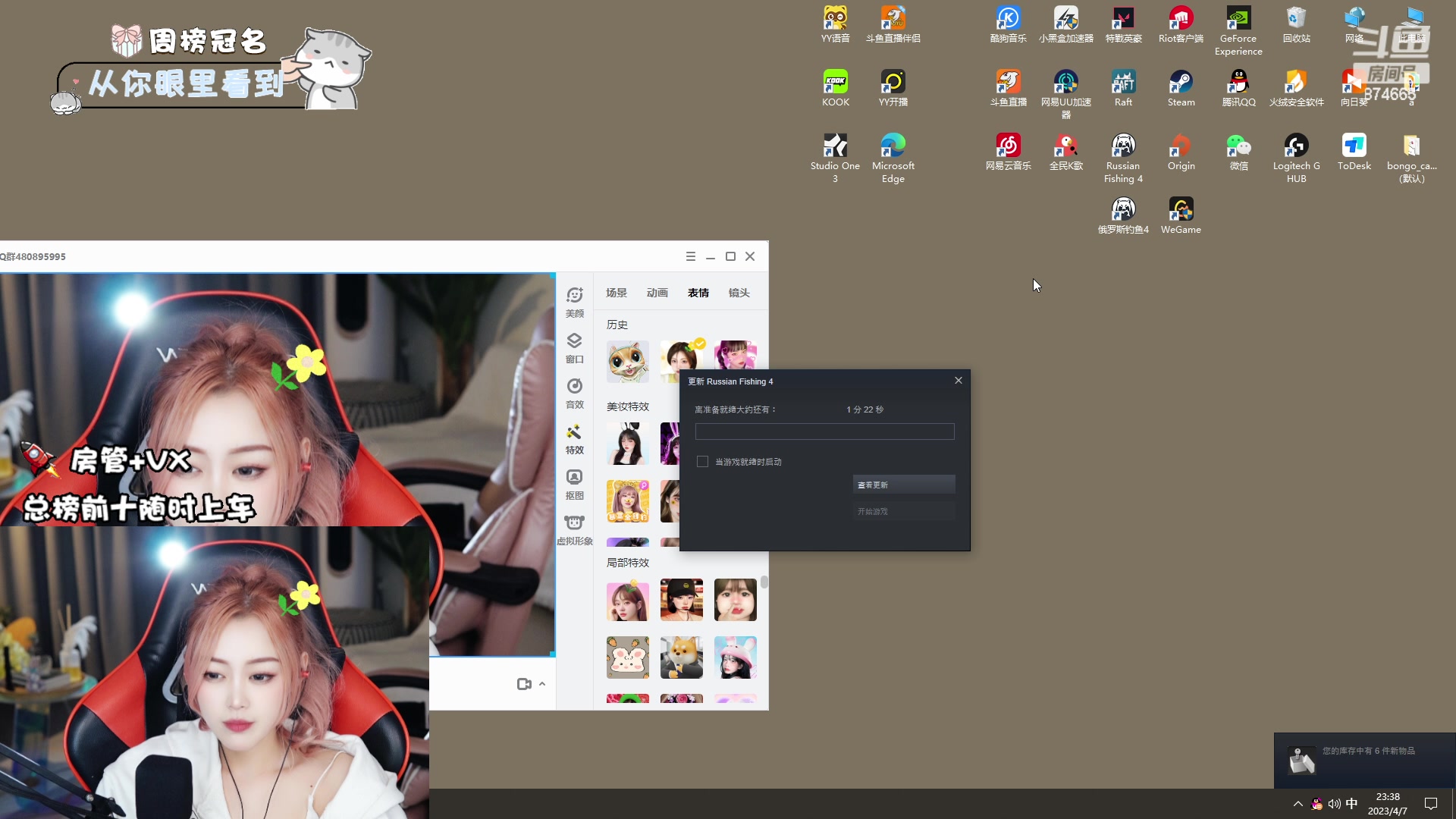Switch to the 镜头 tab
Image resolution: width=1456 pixels, height=819 pixels.
739,293
